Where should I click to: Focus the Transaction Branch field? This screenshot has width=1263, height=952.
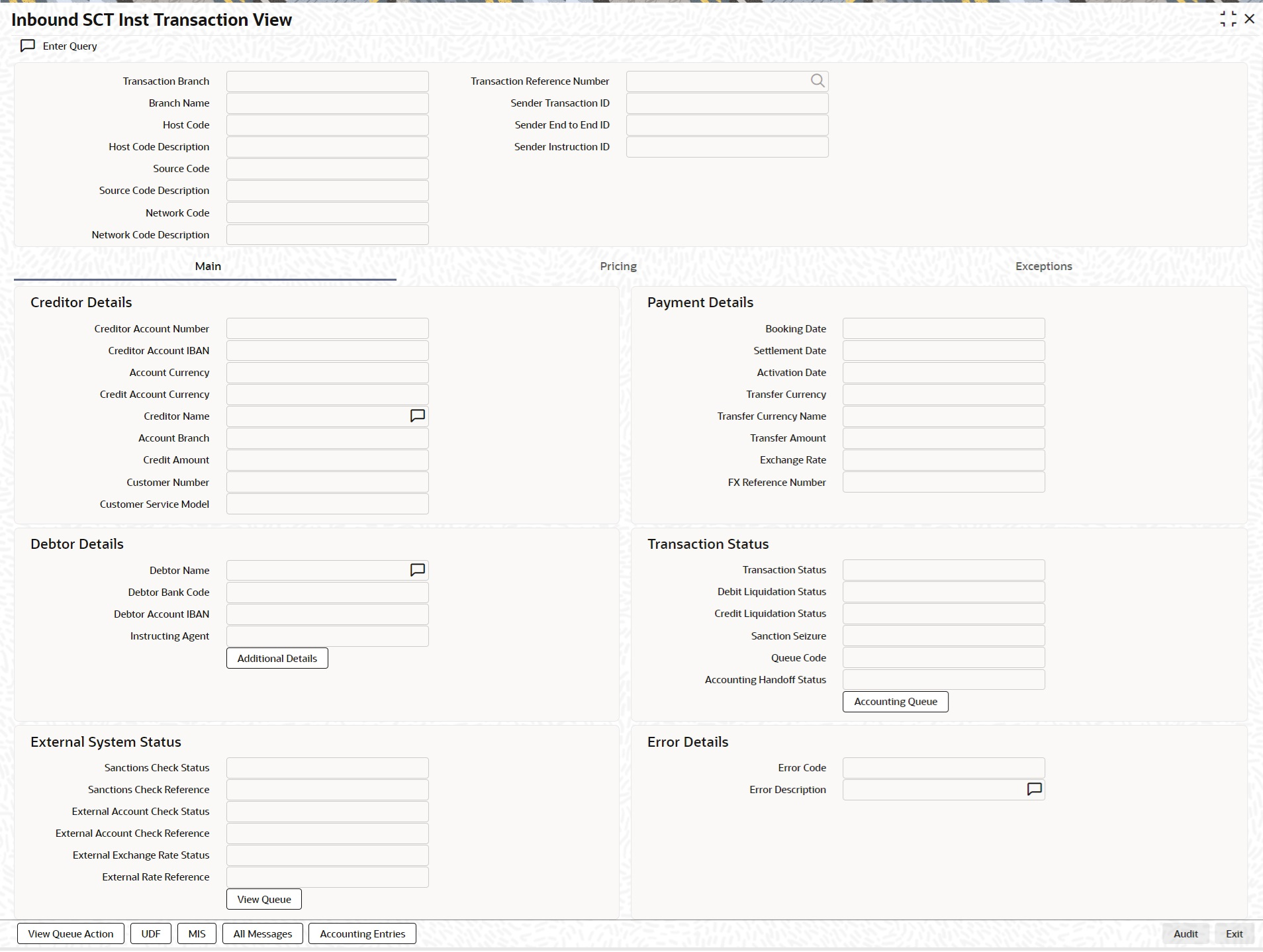[328, 81]
